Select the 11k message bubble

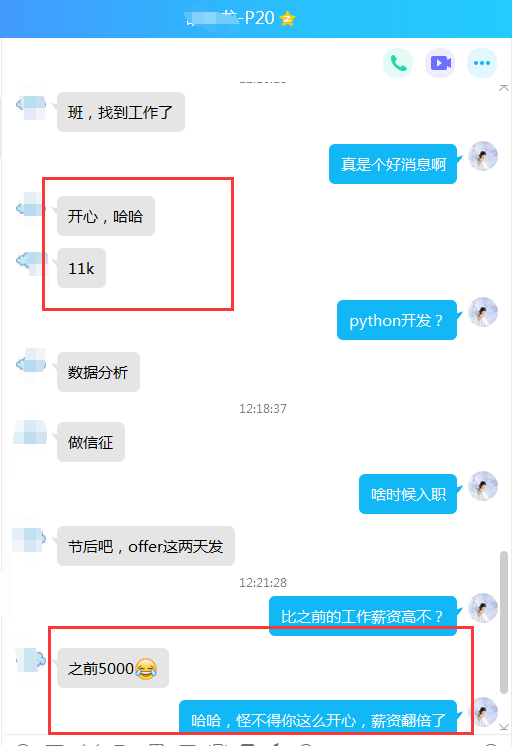pyautogui.click(x=81, y=268)
